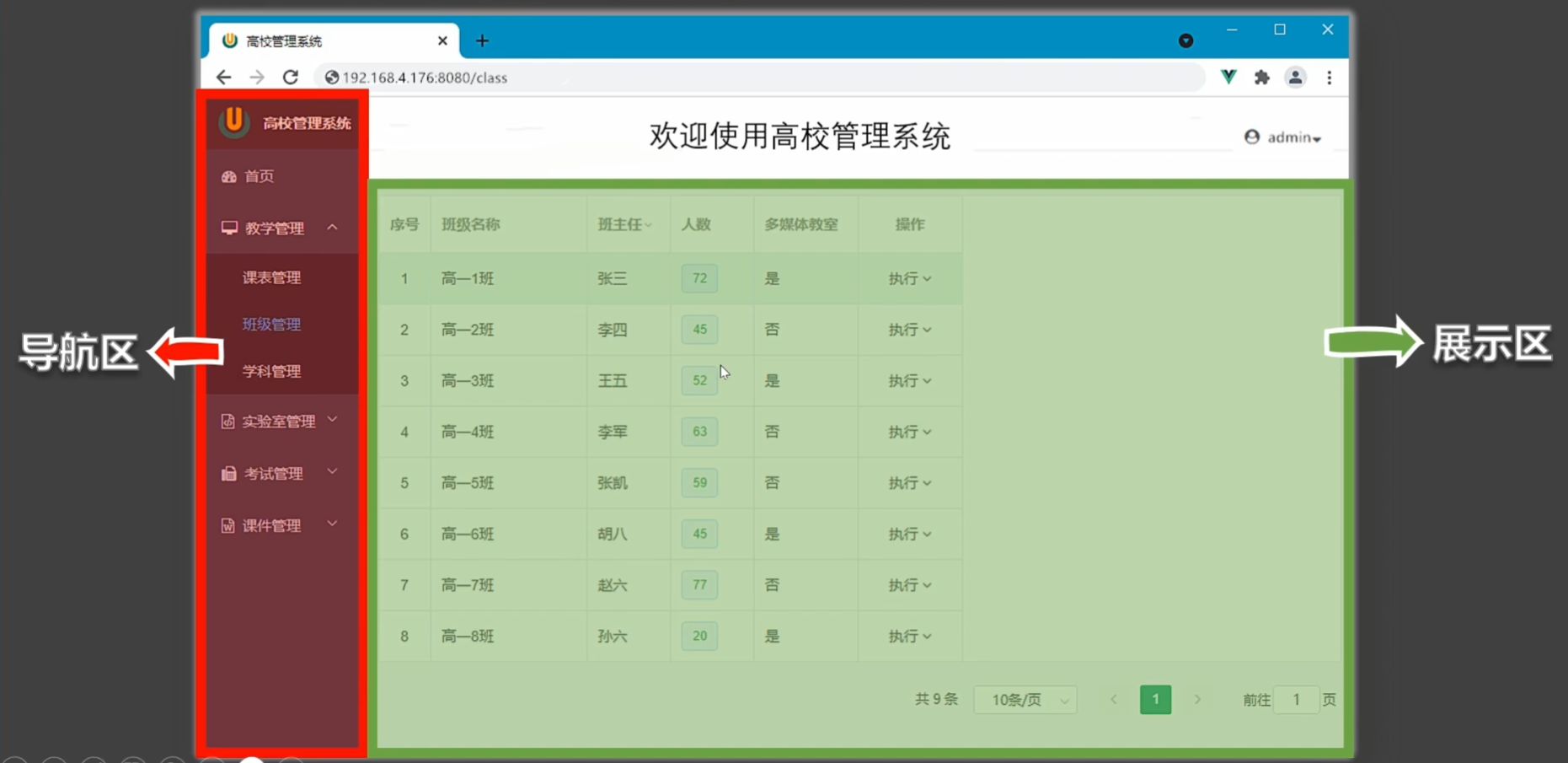
Task: Click the 高一4班 class name cell
Action: click(468, 432)
